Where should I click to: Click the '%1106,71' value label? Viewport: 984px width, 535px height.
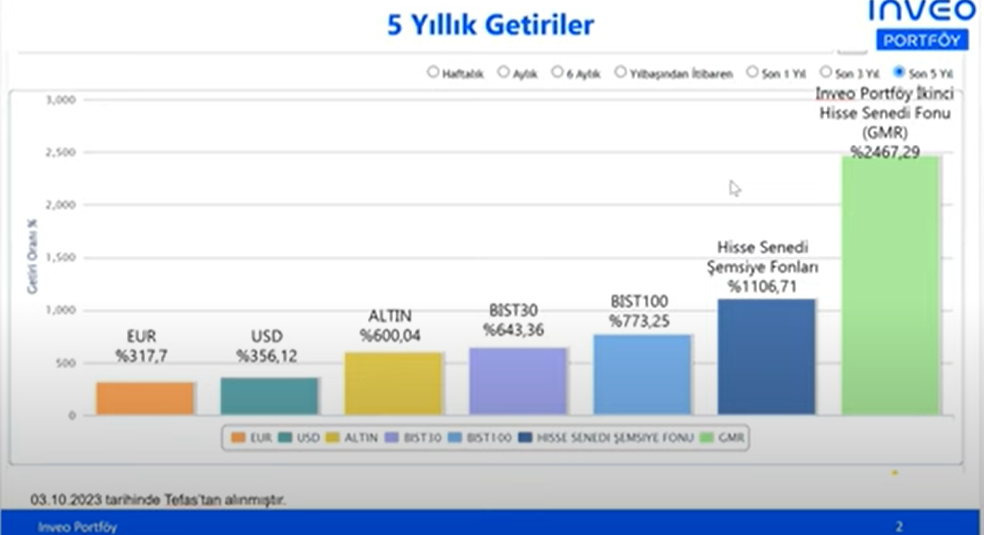[762, 287]
